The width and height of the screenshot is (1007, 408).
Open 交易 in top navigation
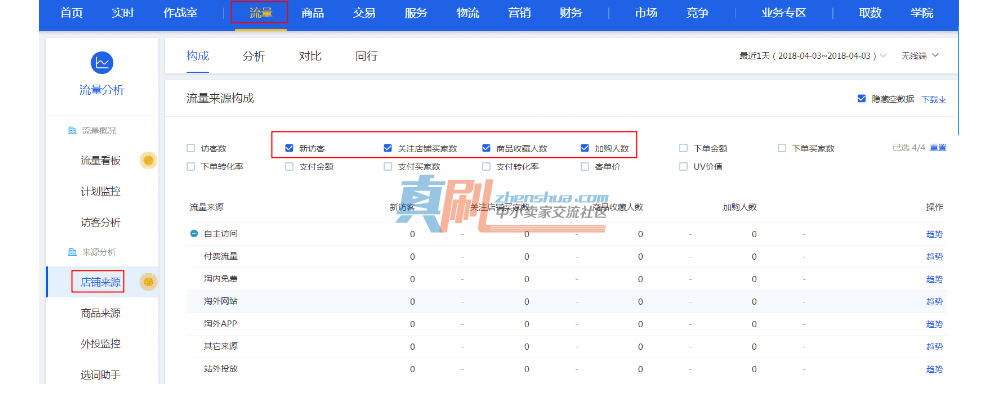coord(364,13)
